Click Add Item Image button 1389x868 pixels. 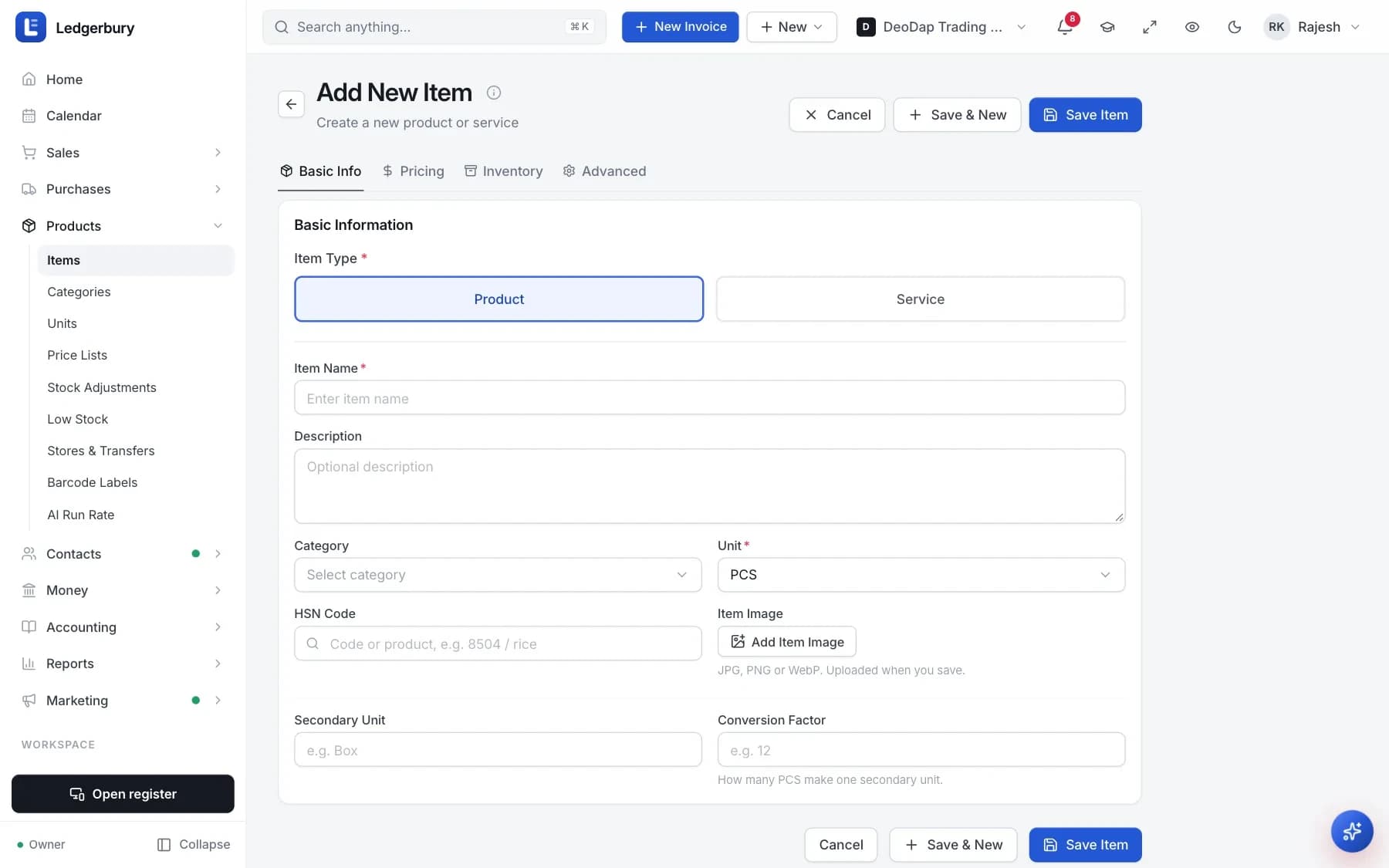click(786, 642)
